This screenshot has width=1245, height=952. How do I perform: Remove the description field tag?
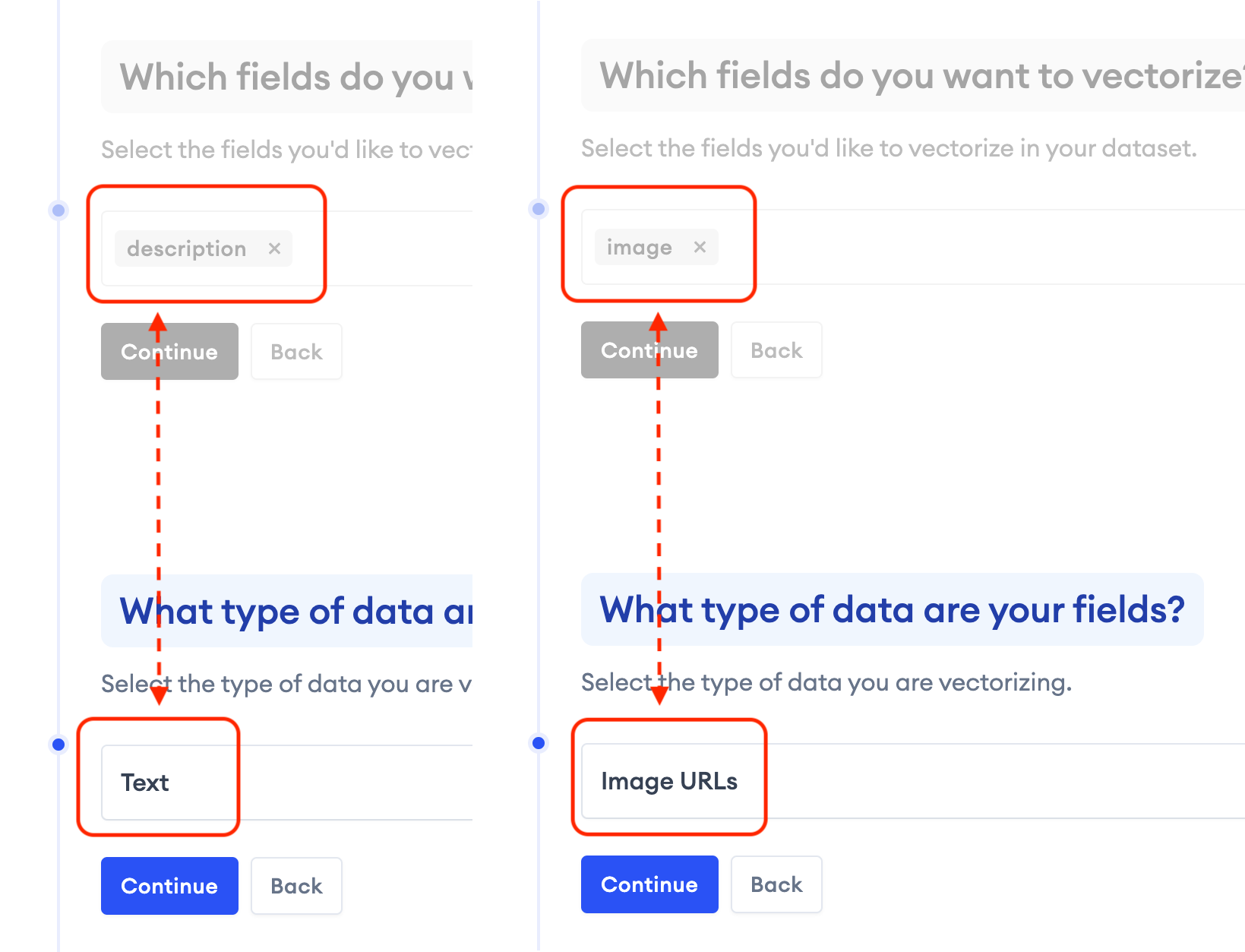point(274,248)
